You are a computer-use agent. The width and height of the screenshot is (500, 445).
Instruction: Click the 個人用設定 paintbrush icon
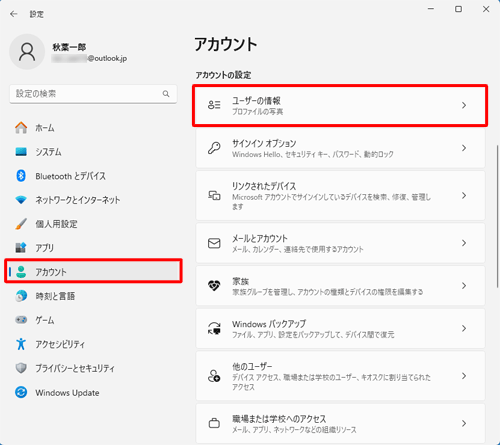click(21, 224)
